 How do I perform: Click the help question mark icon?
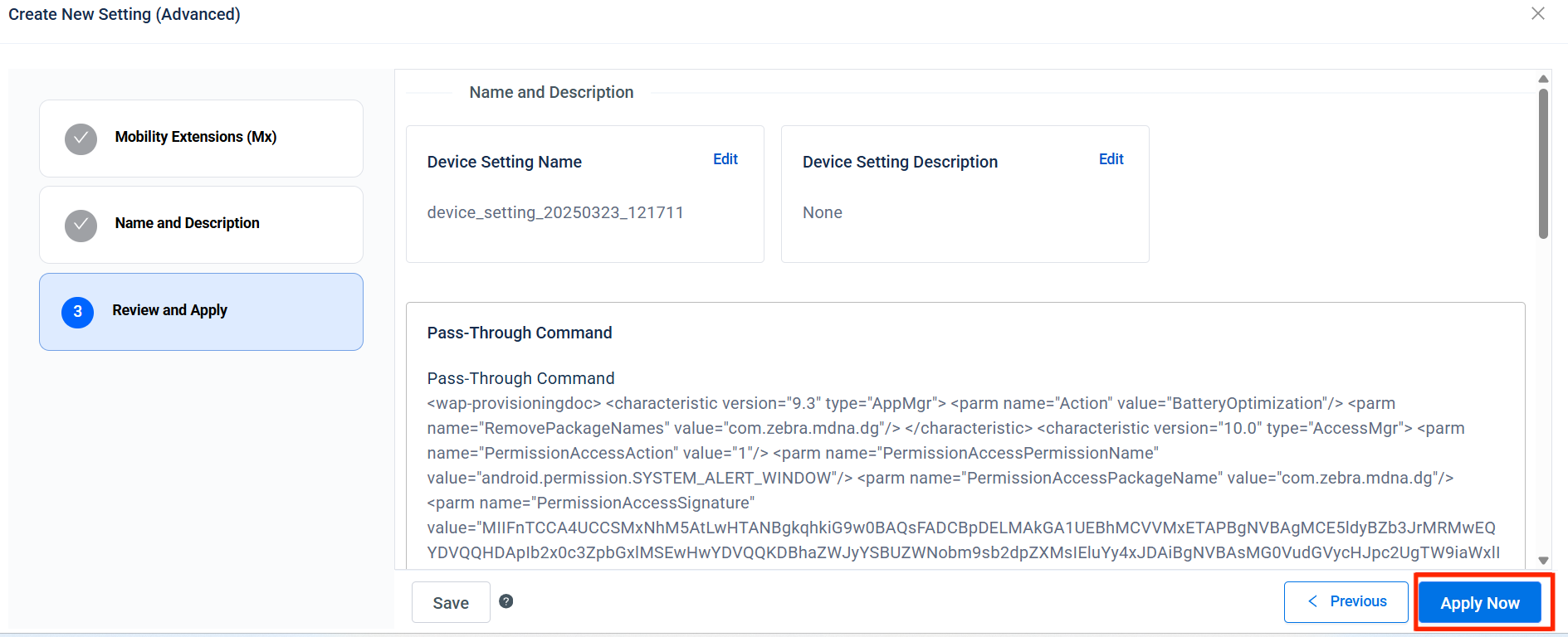pyautogui.click(x=506, y=601)
